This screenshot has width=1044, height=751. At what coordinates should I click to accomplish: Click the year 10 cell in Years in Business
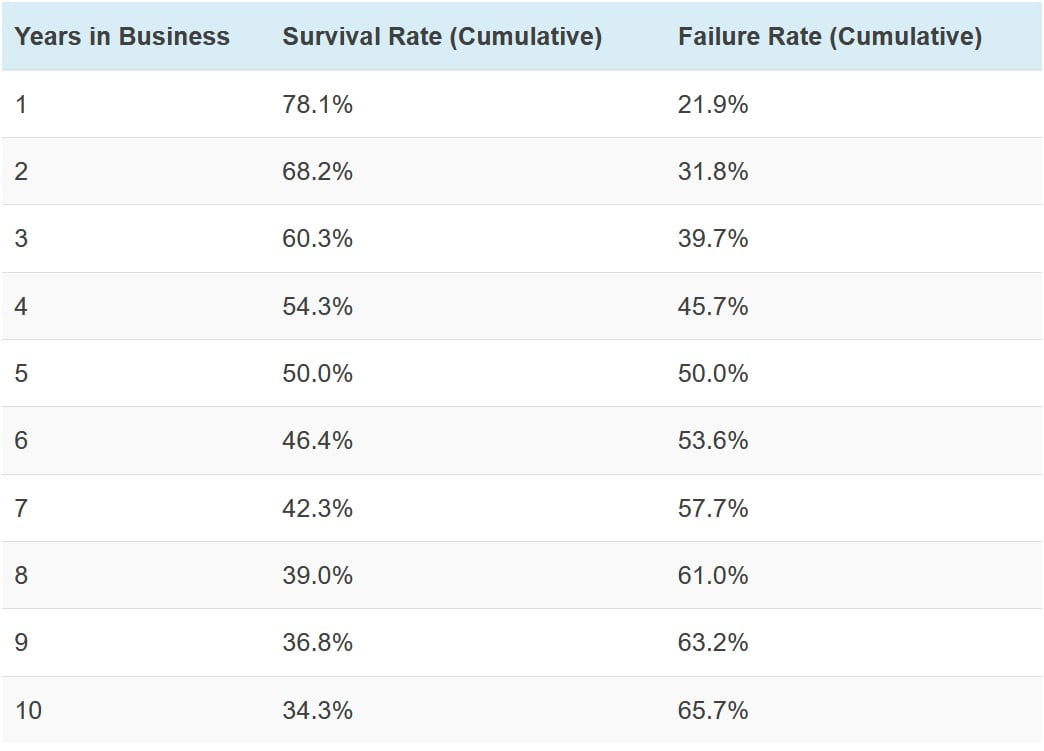(x=29, y=710)
